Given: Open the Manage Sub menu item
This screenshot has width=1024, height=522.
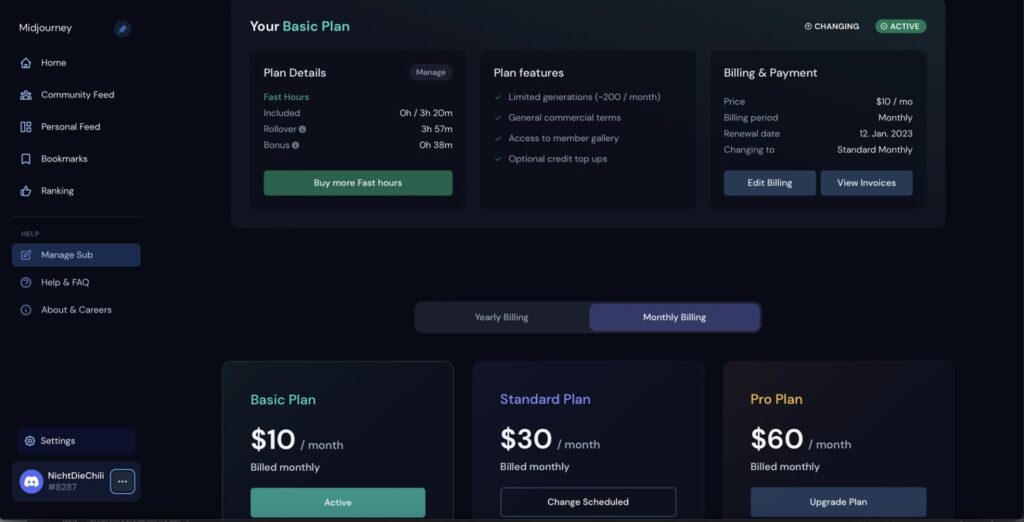Looking at the screenshot, I should 76,255.
